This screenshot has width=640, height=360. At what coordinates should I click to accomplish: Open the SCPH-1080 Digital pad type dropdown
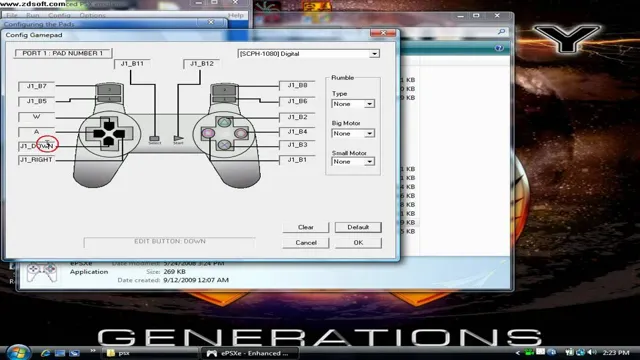point(374,54)
